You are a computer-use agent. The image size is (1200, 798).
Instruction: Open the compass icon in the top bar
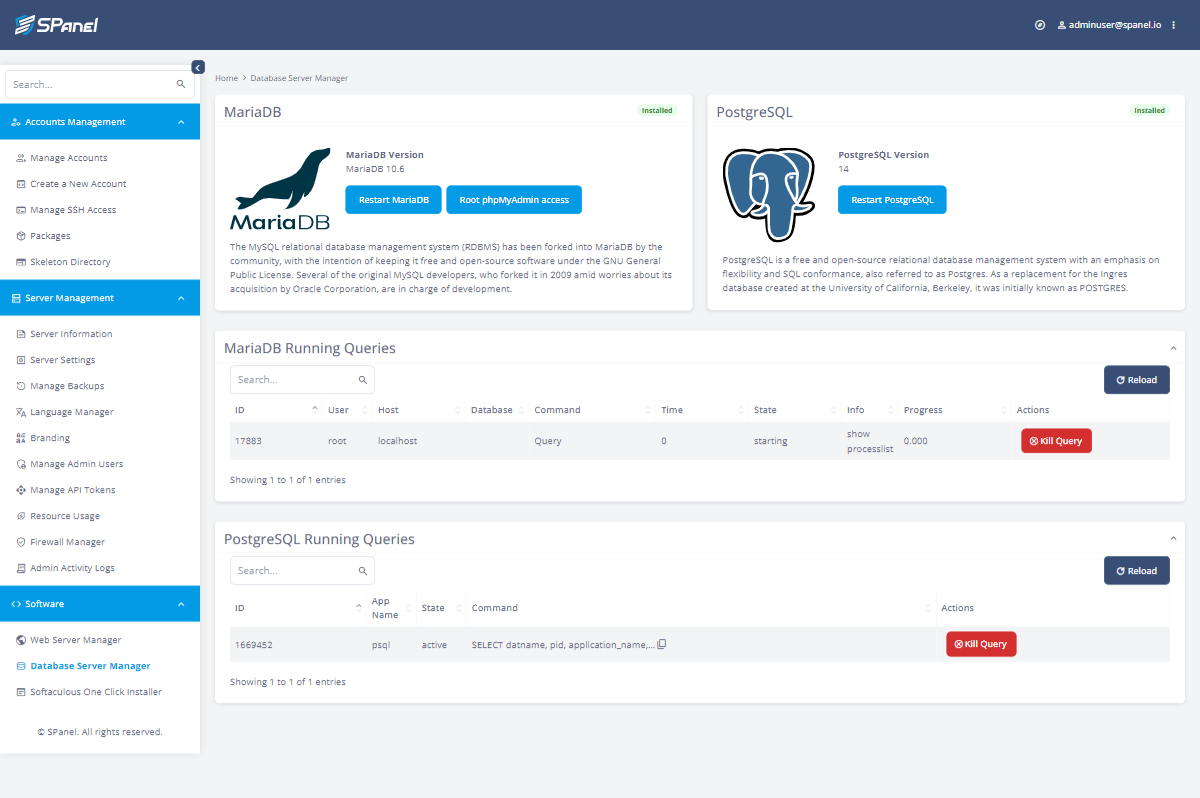point(1038,24)
